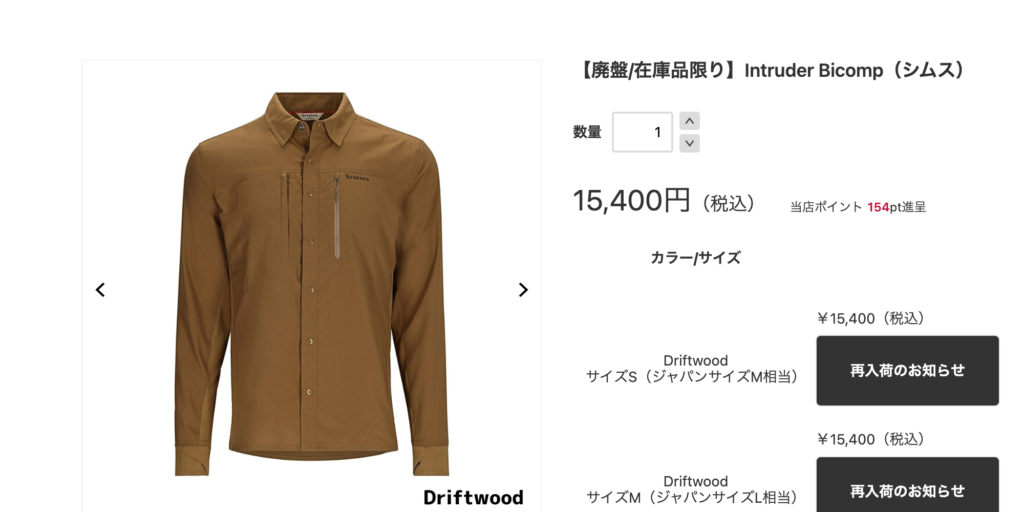Viewport: 1024px width, 512px height.
Task: Increase quantity with up arrow
Action: click(690, 121)
